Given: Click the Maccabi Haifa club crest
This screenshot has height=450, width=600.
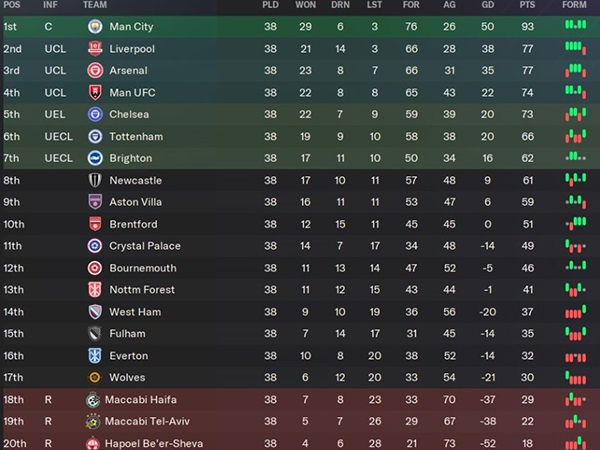Looking at the screenshot, I should pos(93,399).
